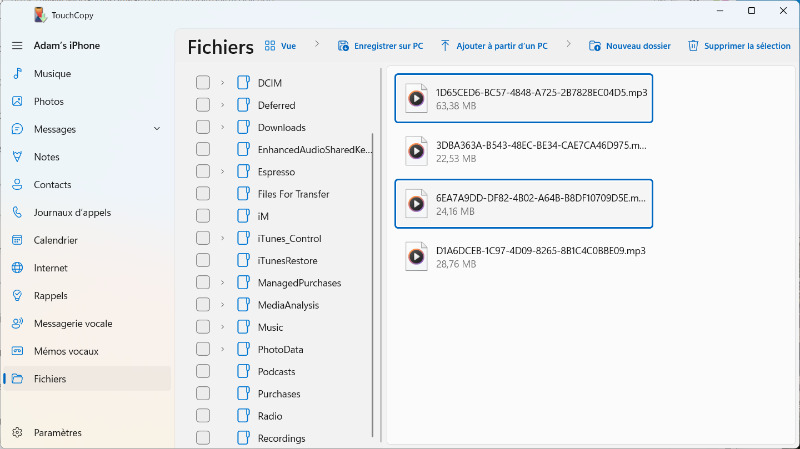Check the DCIM folder checkbox

pyautogui.click(x=203, y=83)
